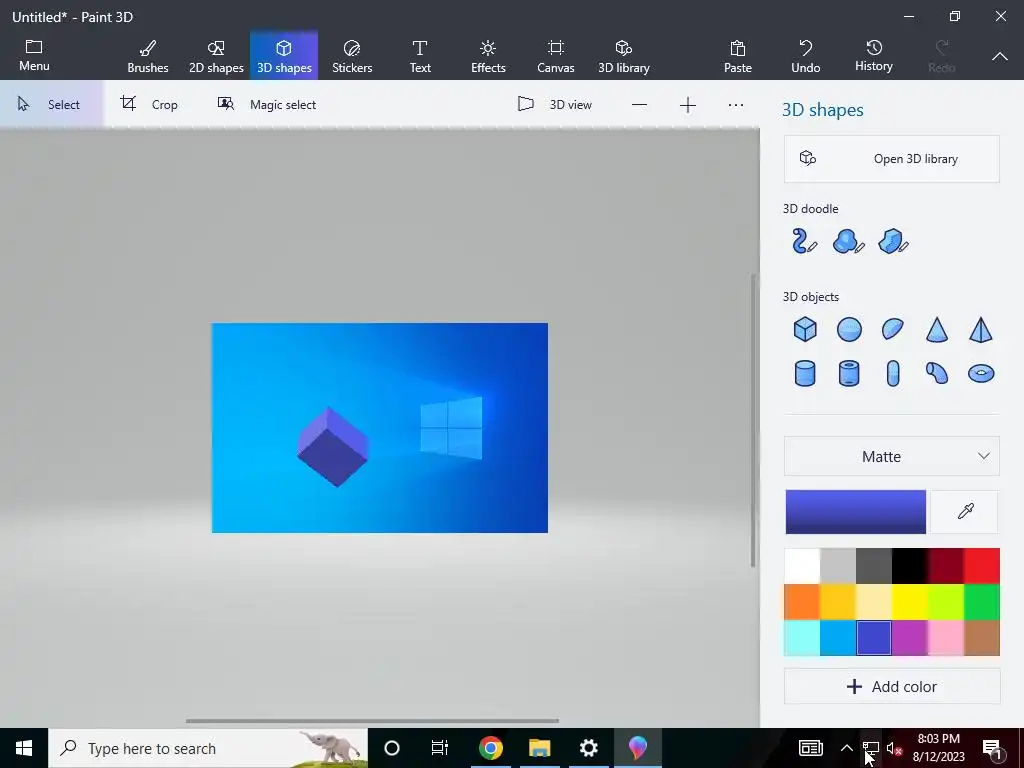Open the 2D shapes tab

(x=216, y=56)
